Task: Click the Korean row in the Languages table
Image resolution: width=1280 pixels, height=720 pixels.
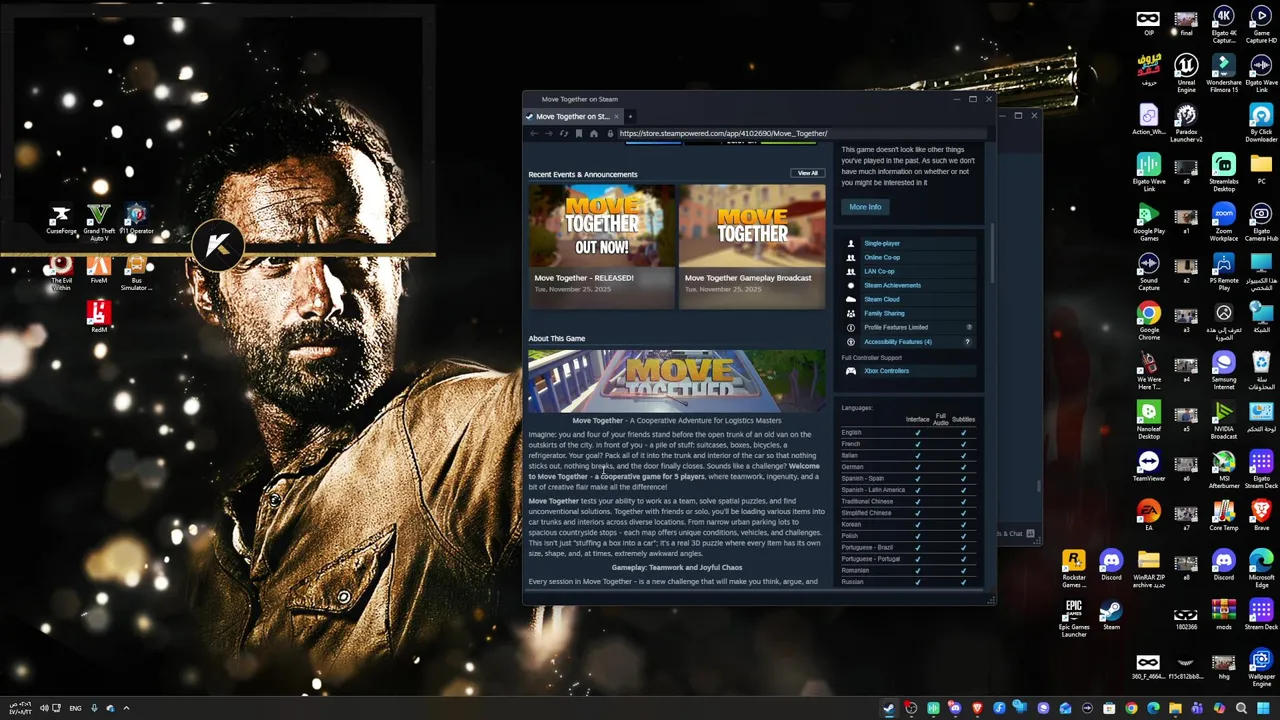Action: 908,524
